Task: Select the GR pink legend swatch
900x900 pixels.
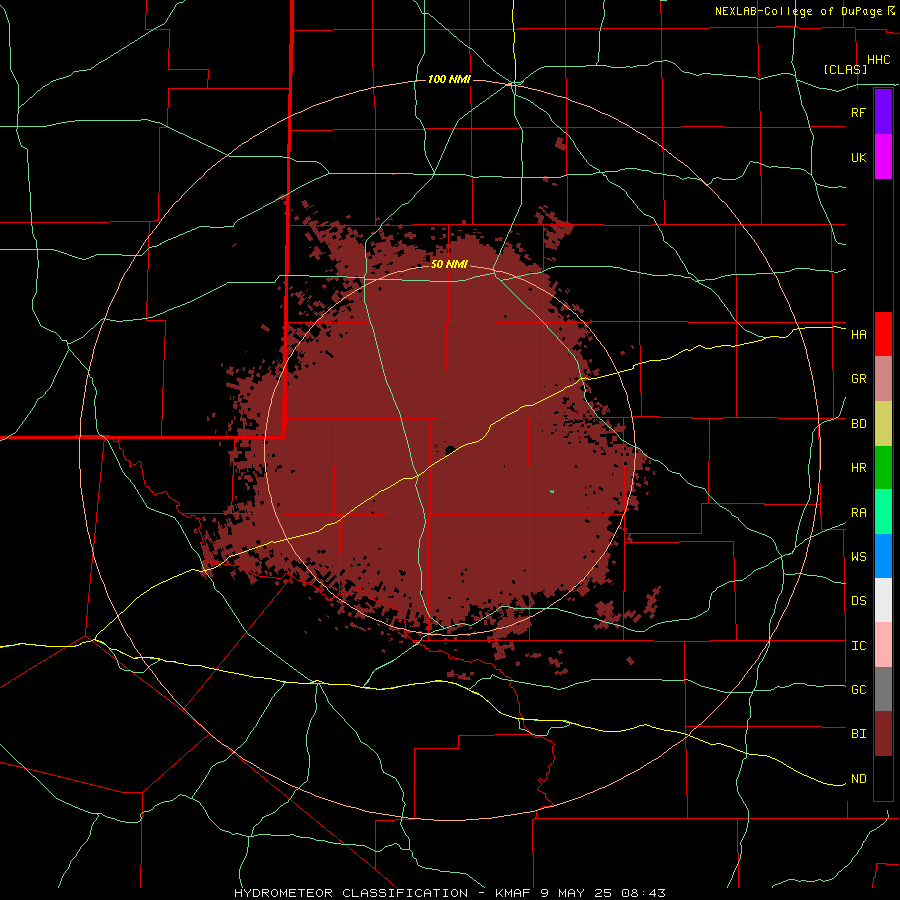Action: tap(883, 379)
